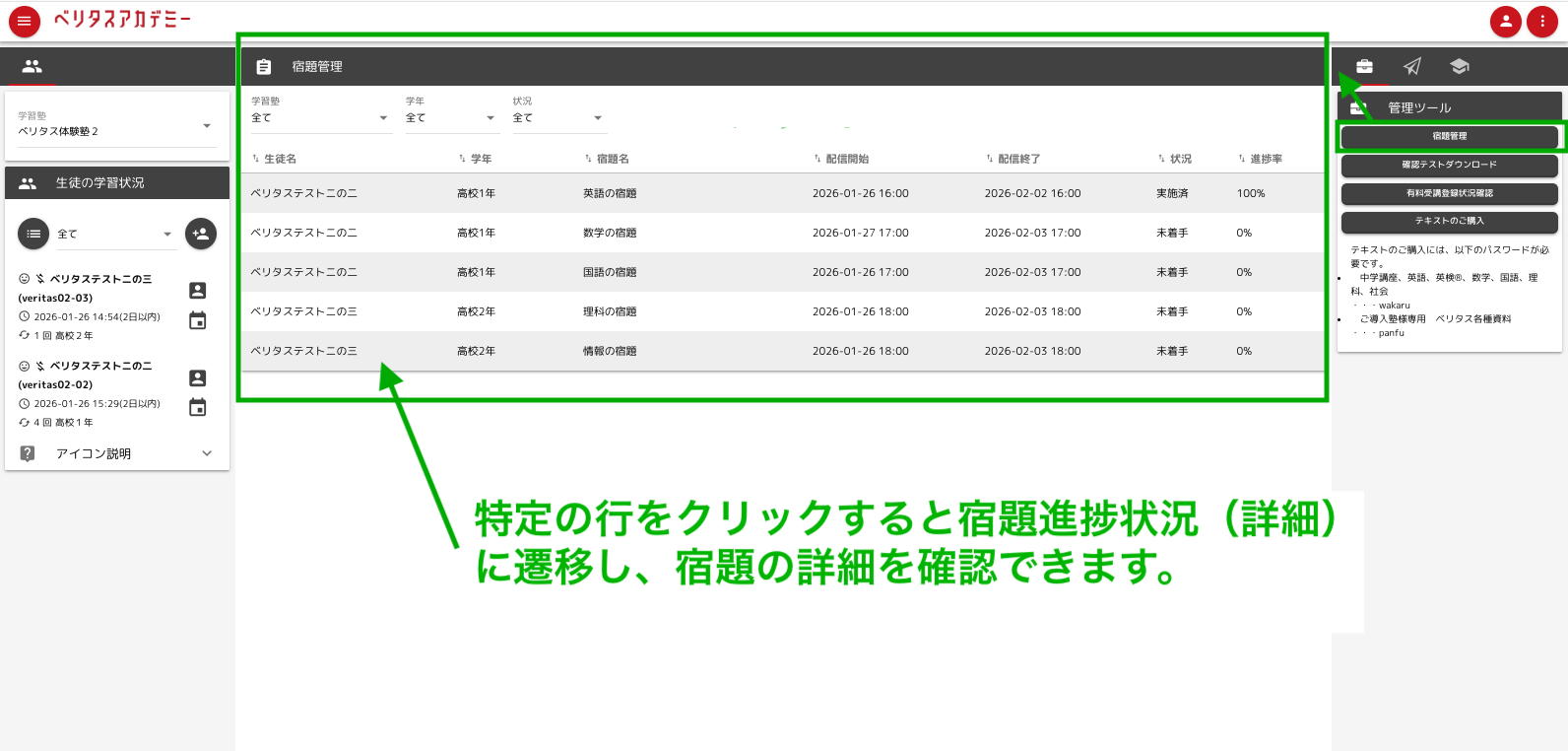Open the 数学の宿題 row

[783, 233]
